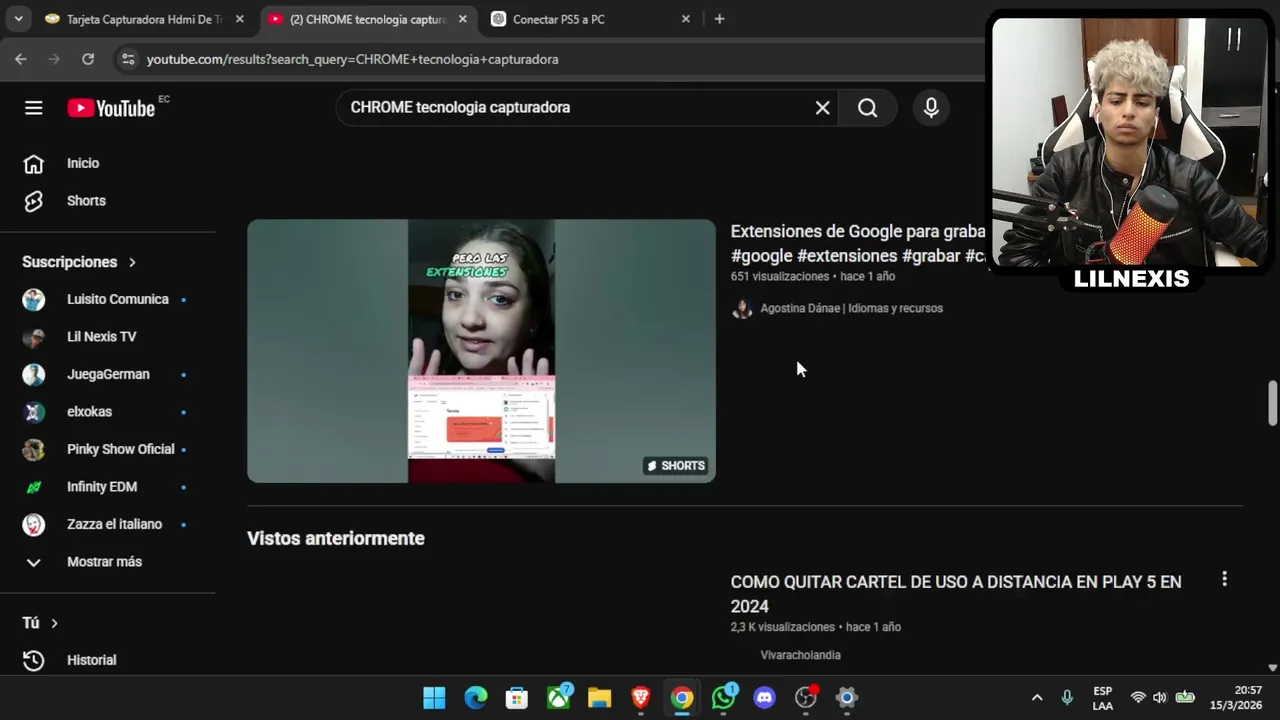1280x720 pixels.
Task: Open Microsoft Edge from taskbar
Action: (x=476, y=698)
